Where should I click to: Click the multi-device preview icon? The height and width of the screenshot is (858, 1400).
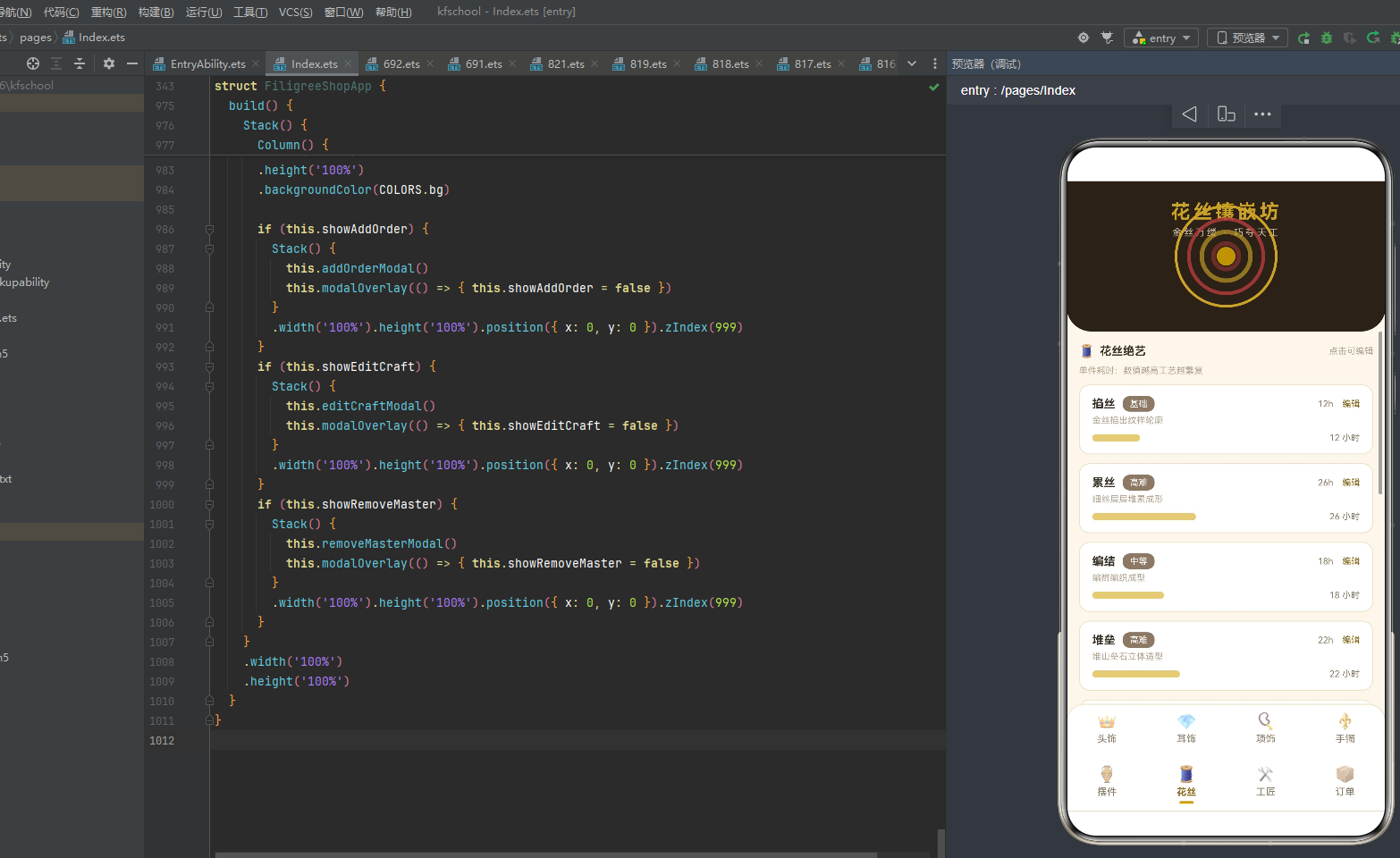[x=1227, y=114]
